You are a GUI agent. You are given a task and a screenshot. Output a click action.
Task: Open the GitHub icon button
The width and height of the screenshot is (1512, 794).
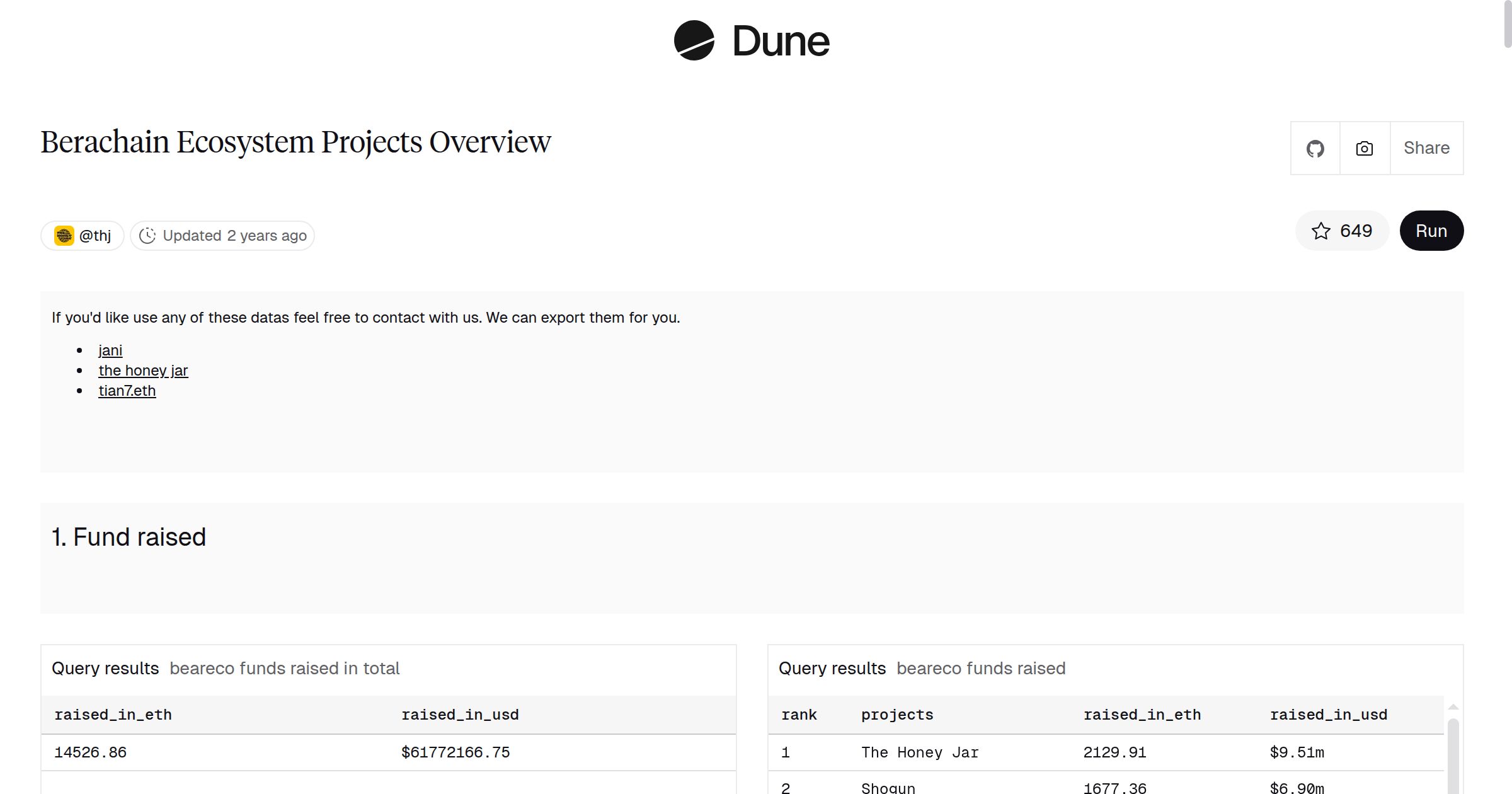tap(1315, 149)
